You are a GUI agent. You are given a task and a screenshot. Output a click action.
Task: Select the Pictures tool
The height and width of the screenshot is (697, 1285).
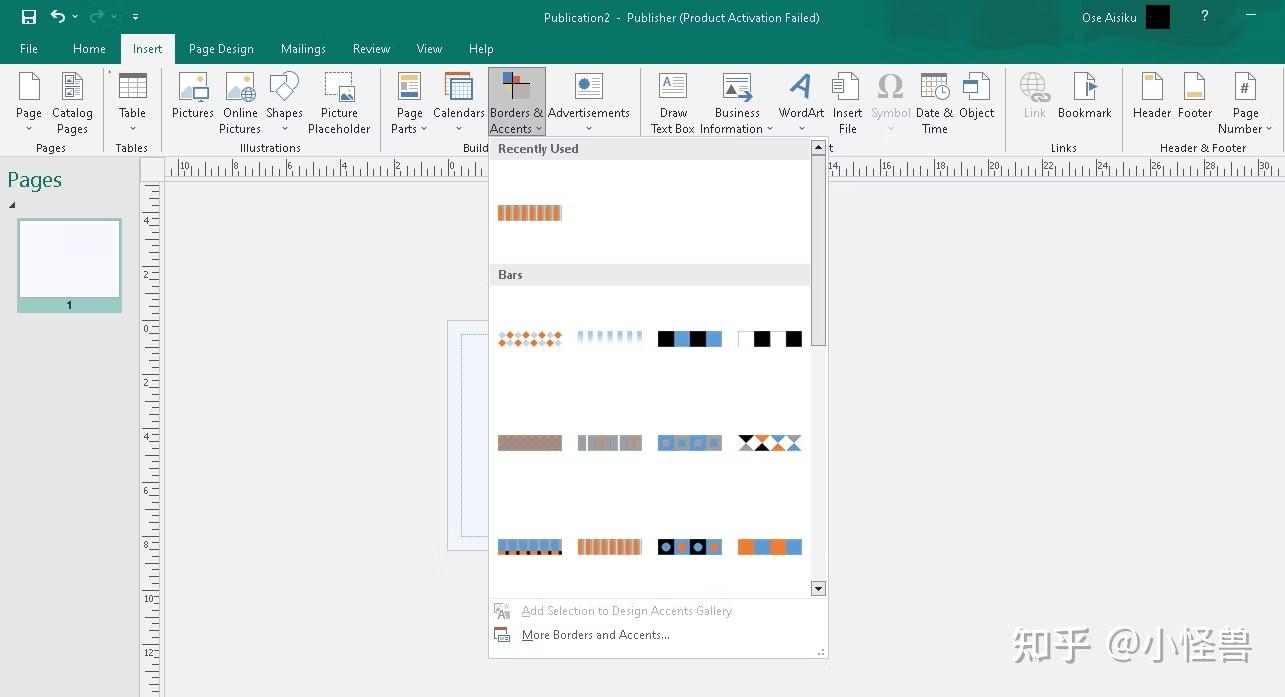(192, 100)
